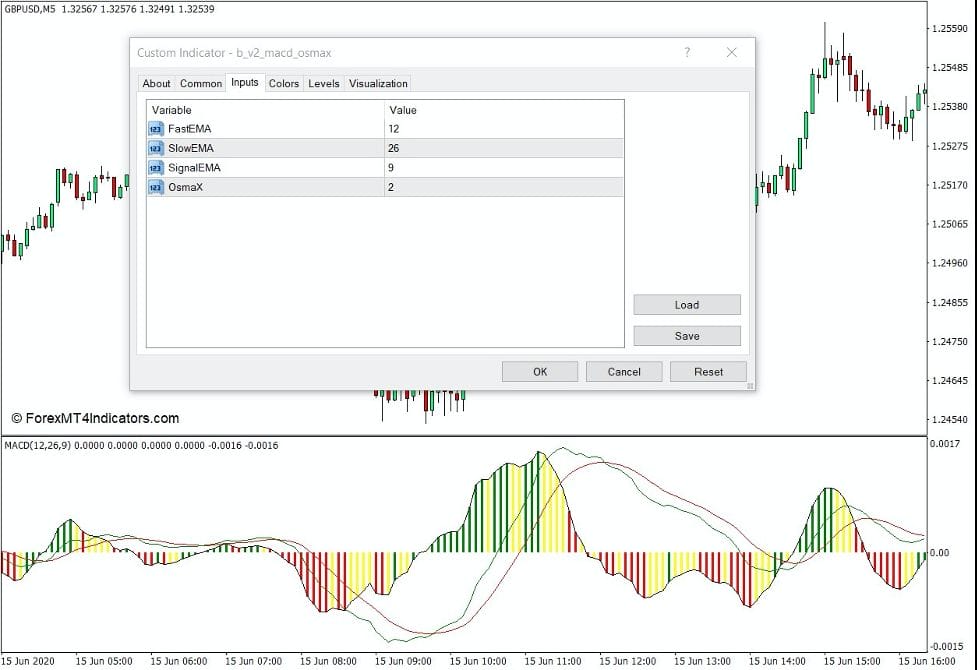Switch to the Visualization tab
The height and width of the screenshot is (670, 977).
point(377,83)
